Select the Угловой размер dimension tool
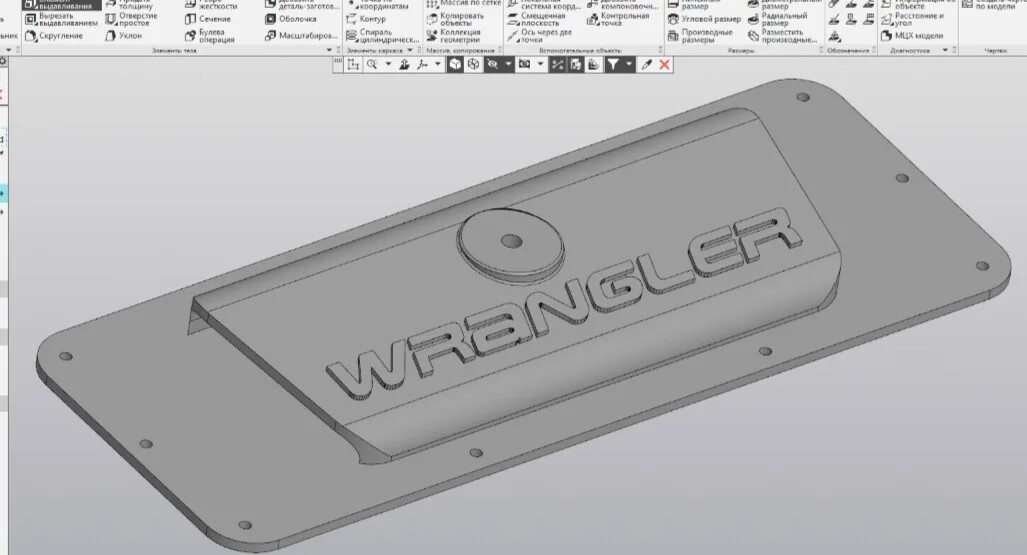This screenshot has height=555, width=1027. [x=704, y=19]
